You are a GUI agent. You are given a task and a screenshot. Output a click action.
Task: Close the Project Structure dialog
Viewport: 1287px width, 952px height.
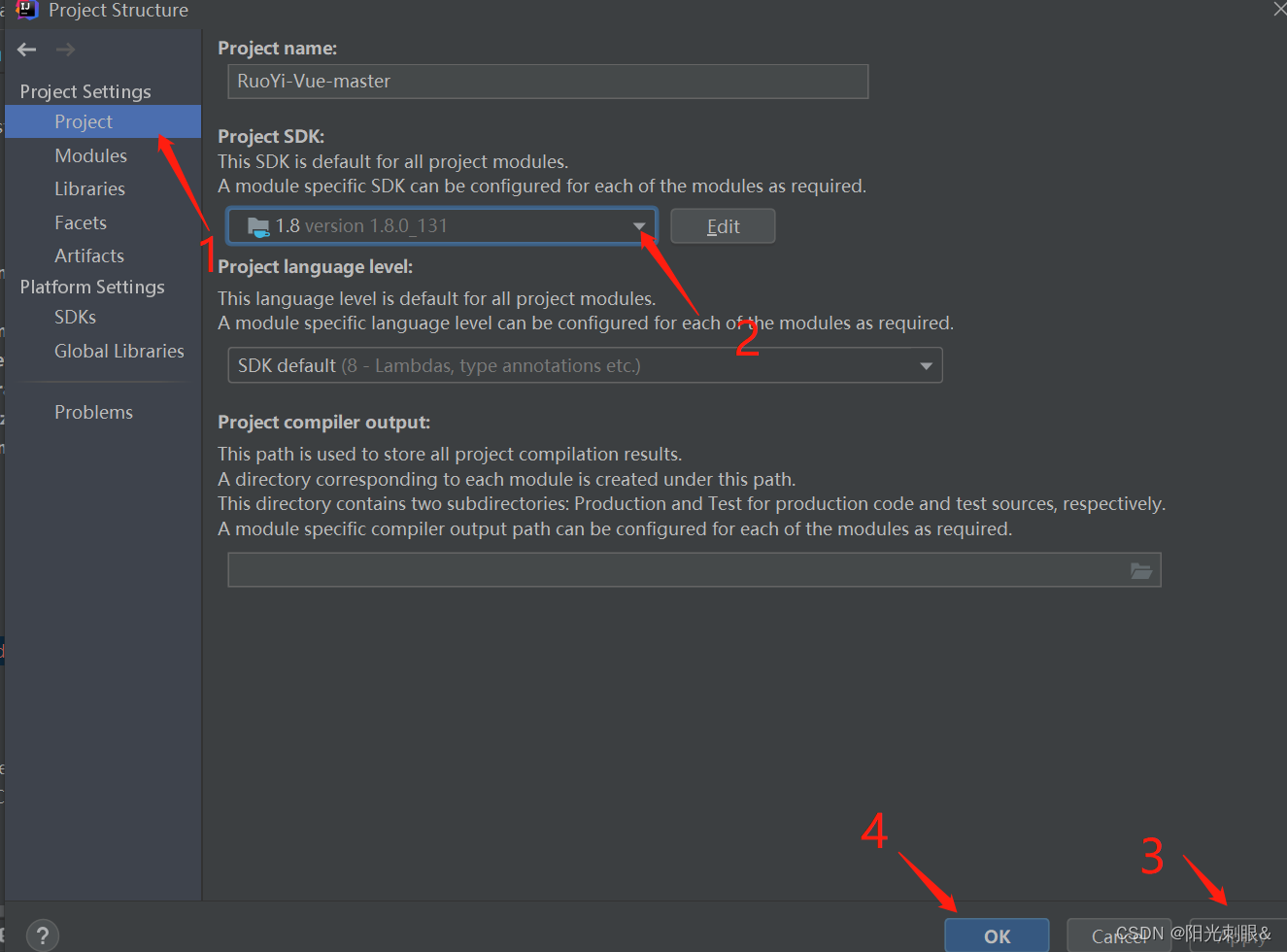pos(1279,9)
